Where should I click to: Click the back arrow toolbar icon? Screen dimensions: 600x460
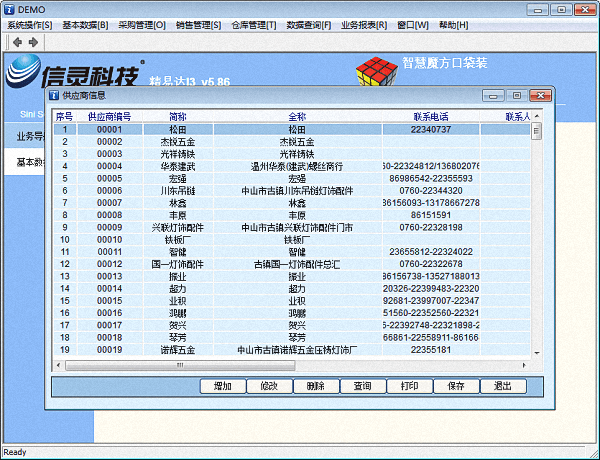pos(17,42)
